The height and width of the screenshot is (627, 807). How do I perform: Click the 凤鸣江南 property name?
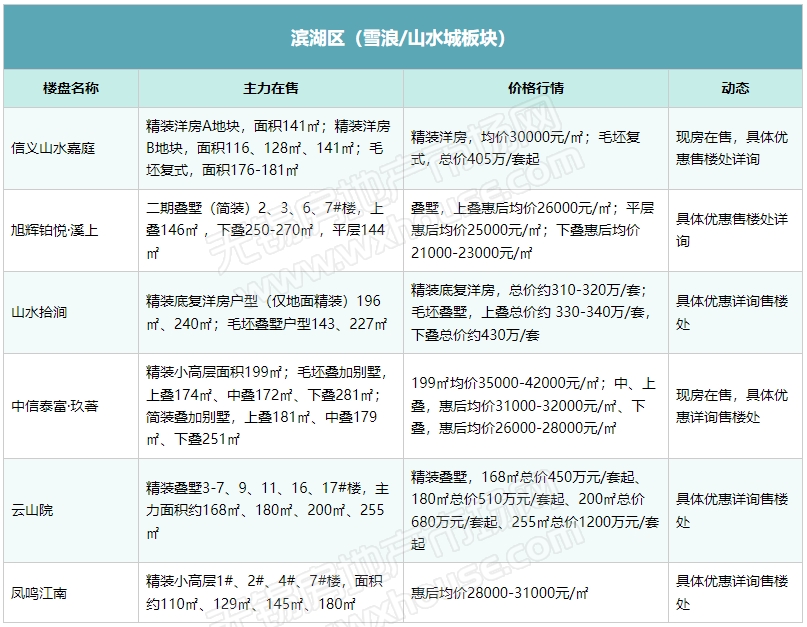[39, 593]
